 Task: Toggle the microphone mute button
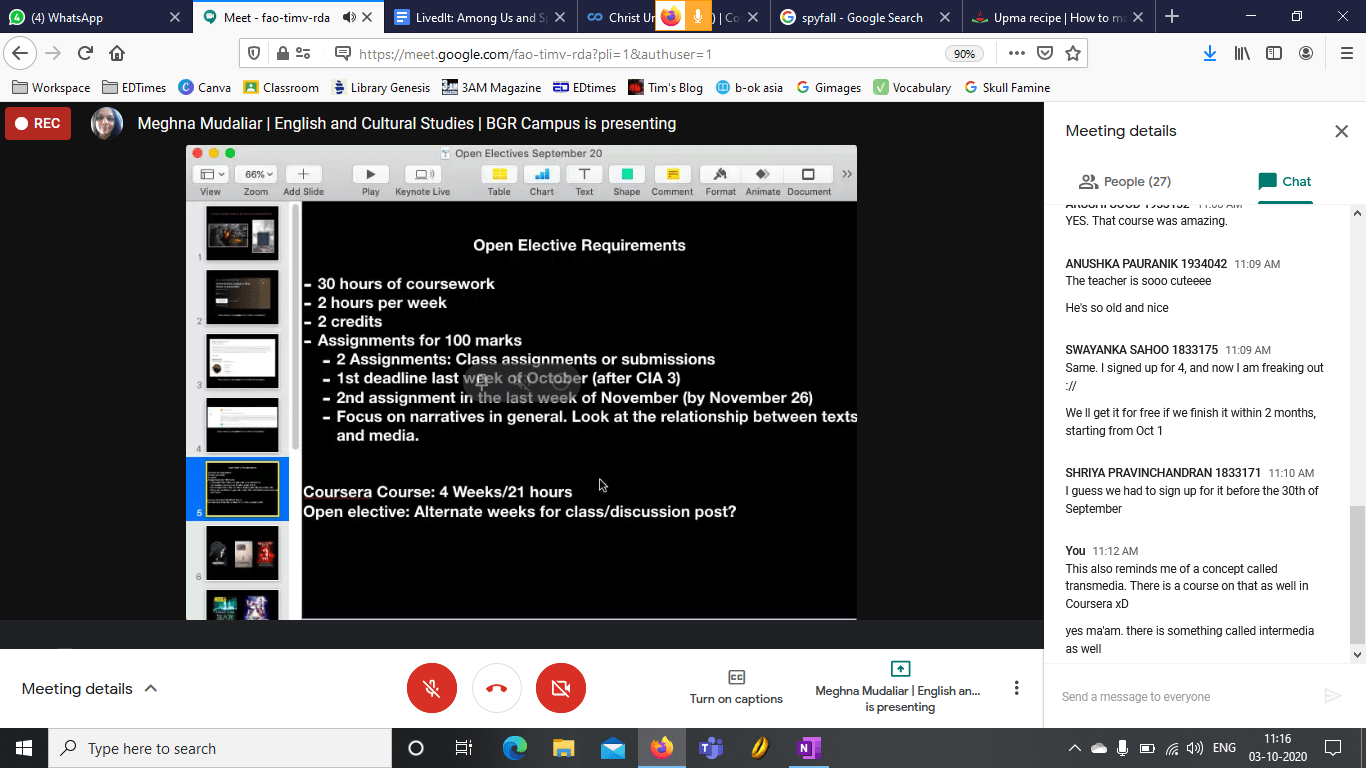click(x=432, y=688)
